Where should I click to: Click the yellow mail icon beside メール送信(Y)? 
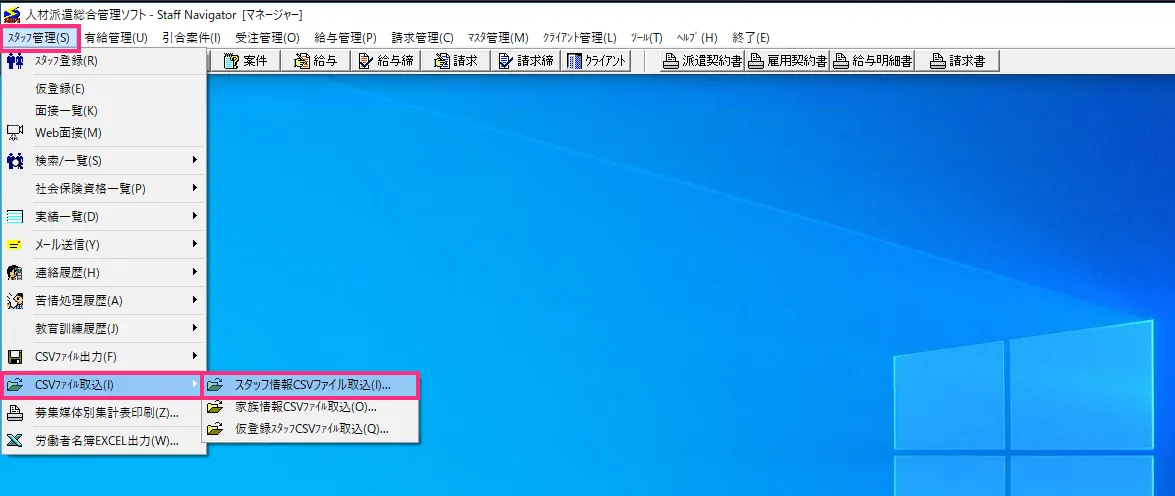tap(14, 244)
